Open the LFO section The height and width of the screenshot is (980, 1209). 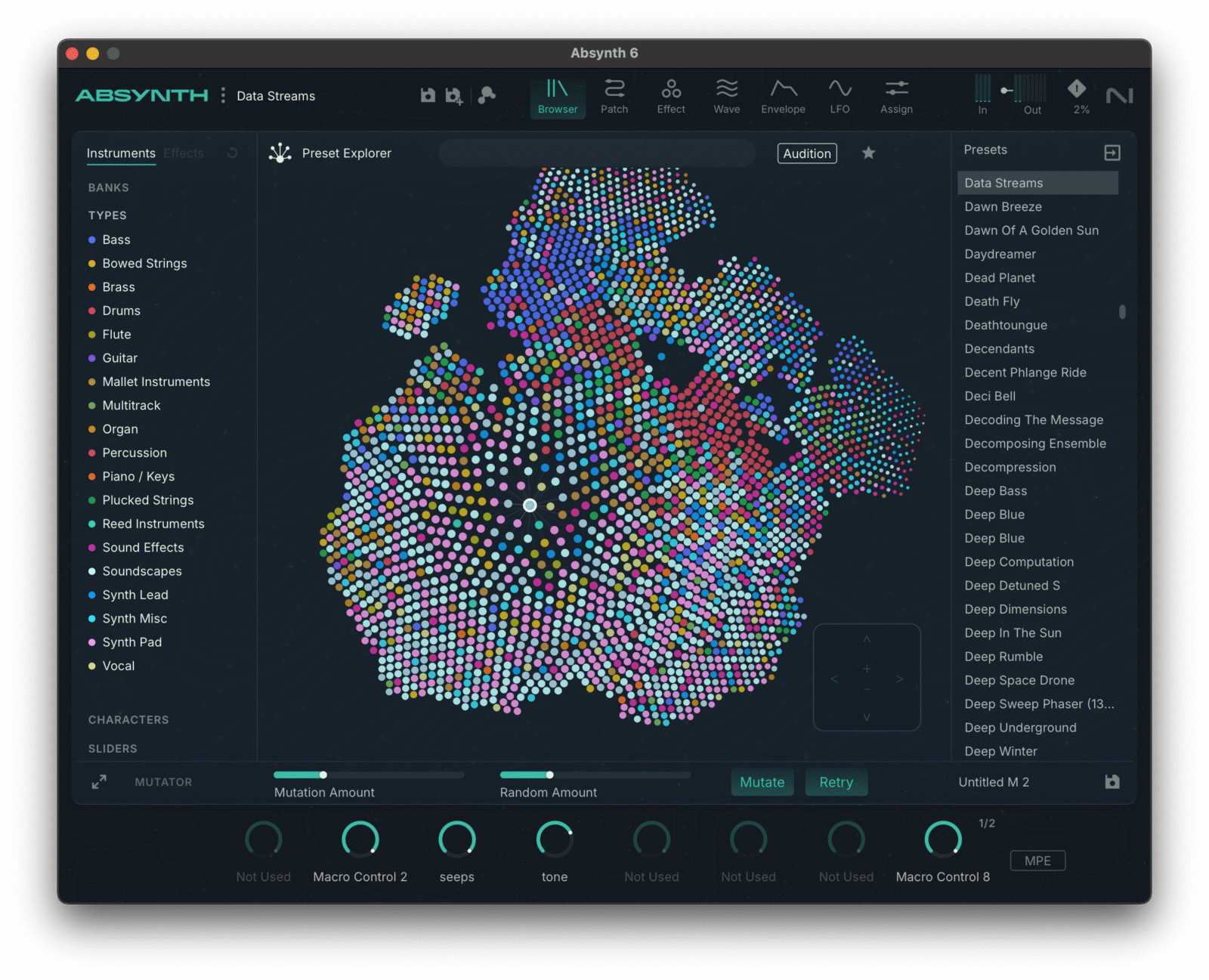point(839,96)
